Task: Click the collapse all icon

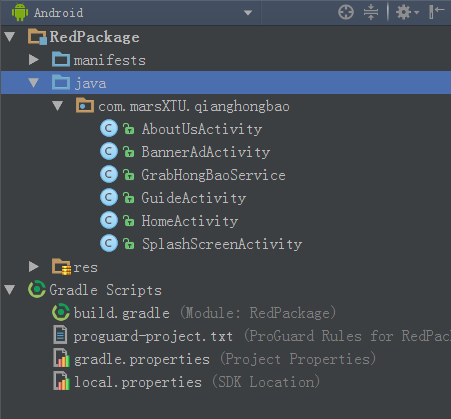Action: pos(371,13)
